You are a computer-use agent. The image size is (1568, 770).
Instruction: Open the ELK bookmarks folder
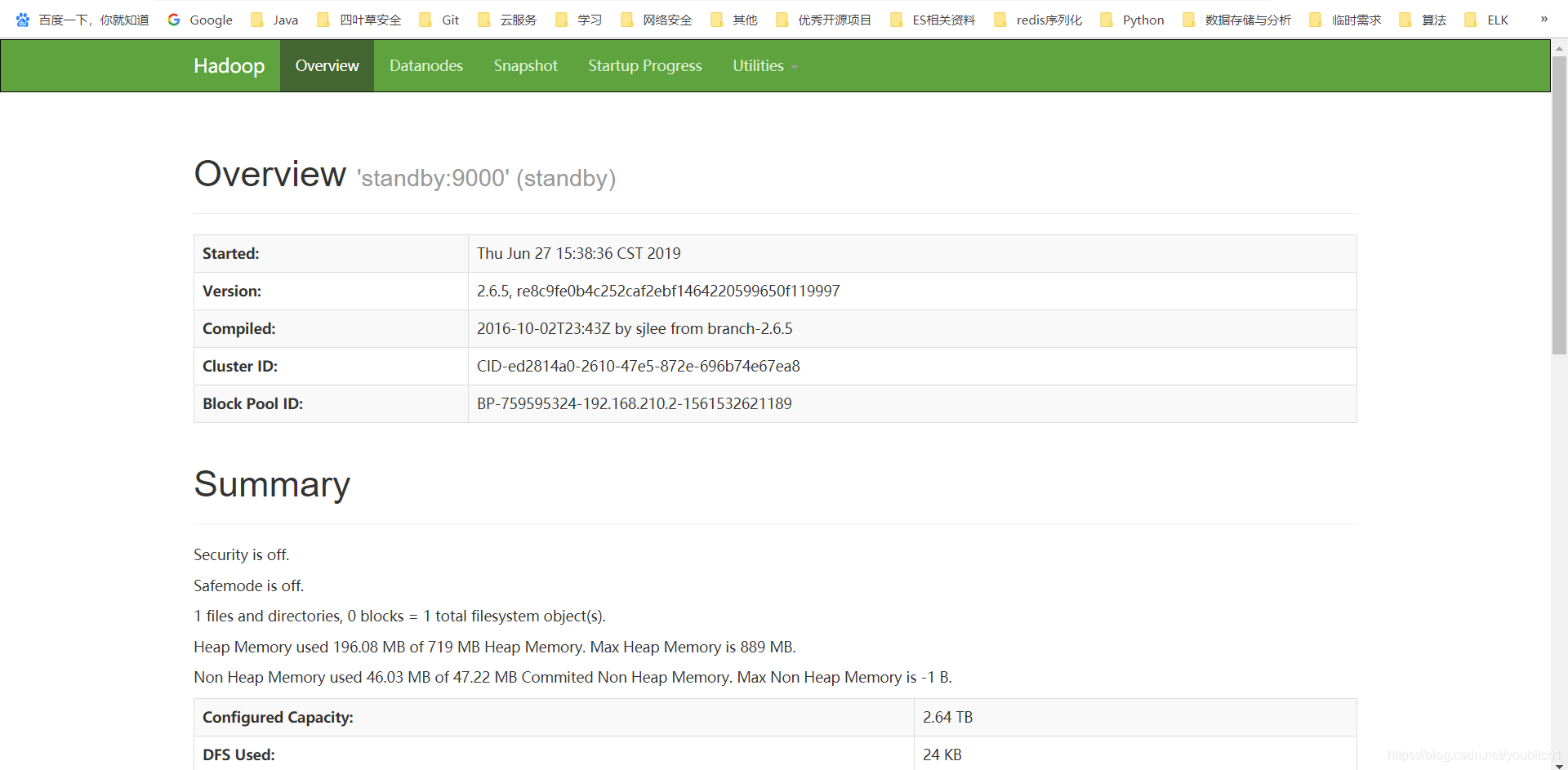pyautogui.click(x=1487, y=20)
